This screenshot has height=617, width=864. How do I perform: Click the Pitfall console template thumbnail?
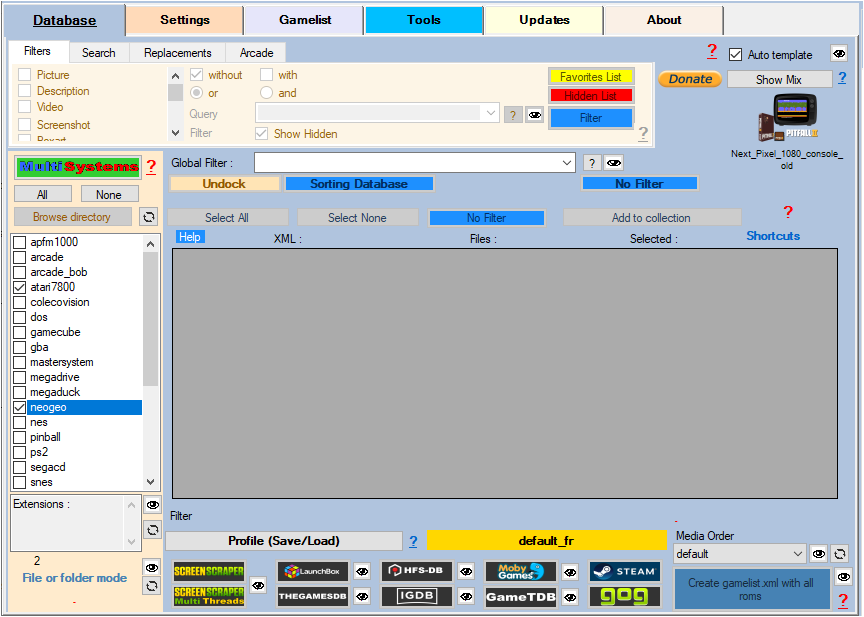pos(787,119)
